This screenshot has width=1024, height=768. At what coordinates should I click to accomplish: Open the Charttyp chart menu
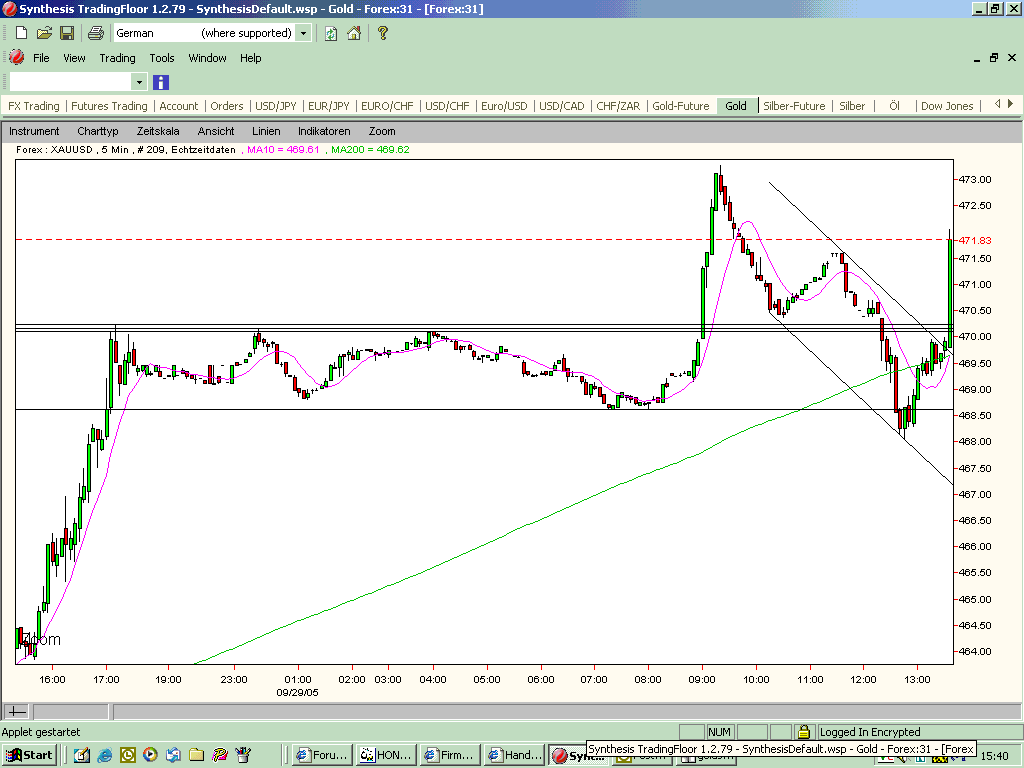click(x=98, y=131)
